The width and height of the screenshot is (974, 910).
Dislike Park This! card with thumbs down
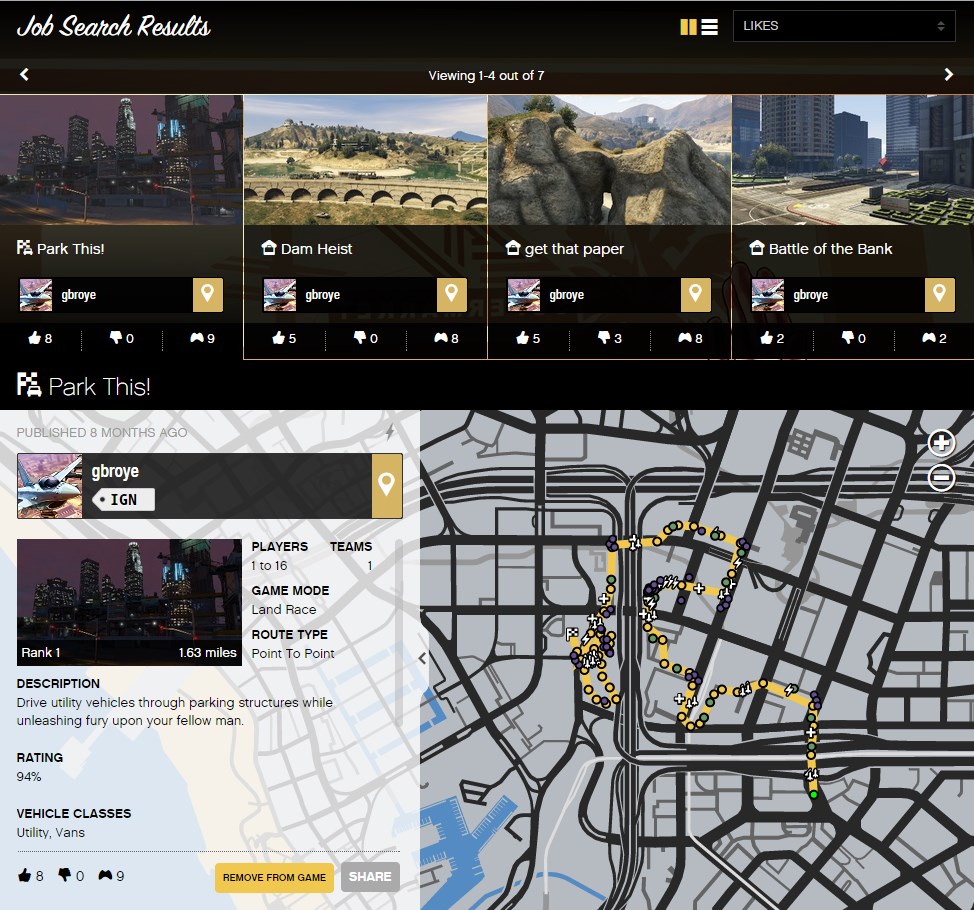pyautogui.click(x=116, y=337)
